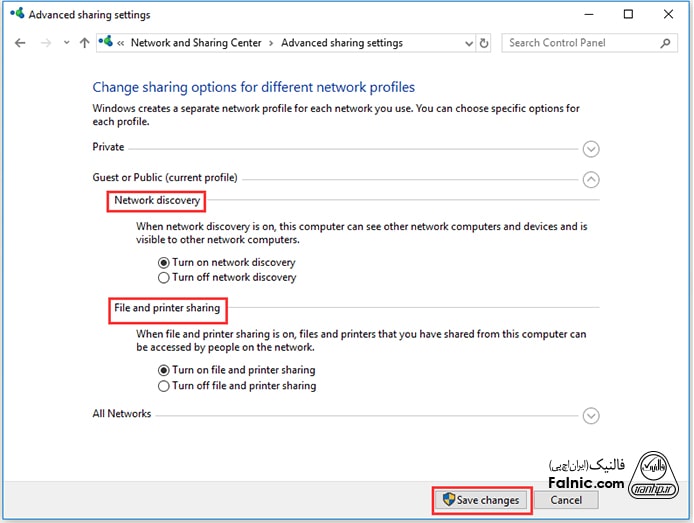
Task: Click the Search Control Panel field
Action: (580, 43)
